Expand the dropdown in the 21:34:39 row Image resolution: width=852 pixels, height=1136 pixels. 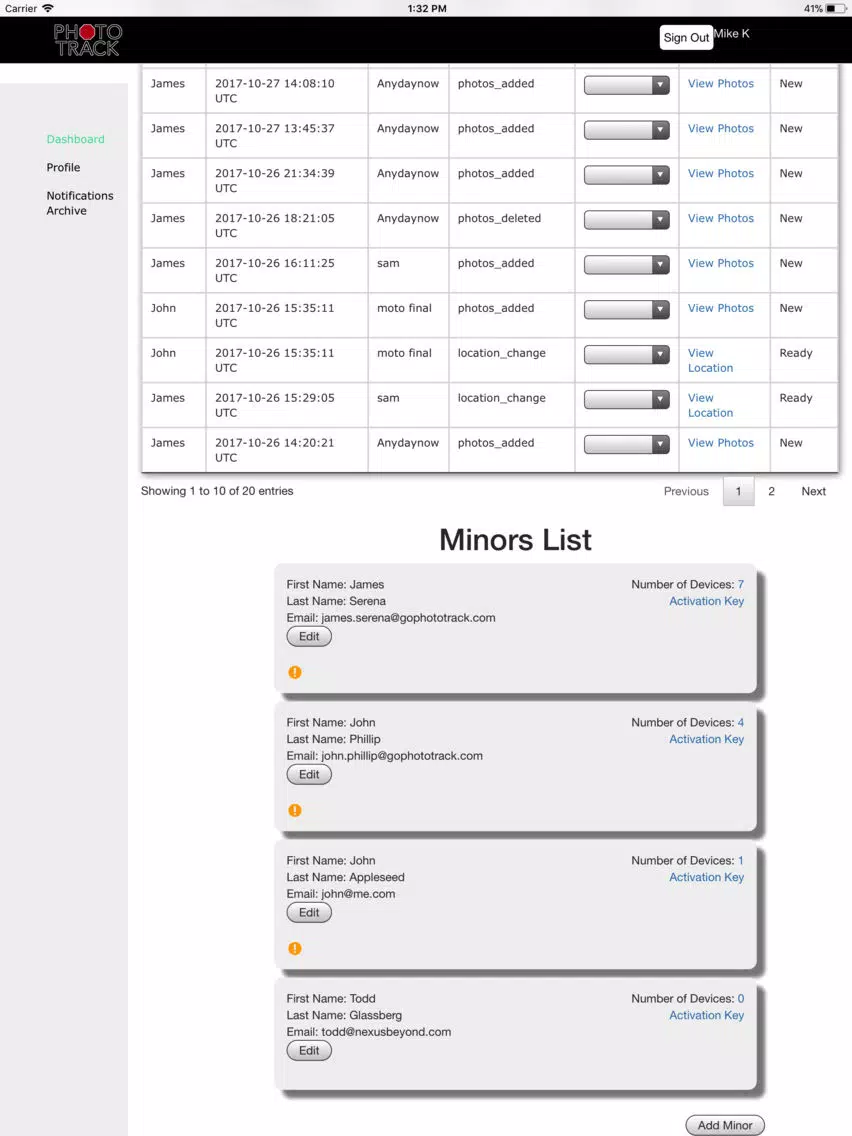pos(627,175)
